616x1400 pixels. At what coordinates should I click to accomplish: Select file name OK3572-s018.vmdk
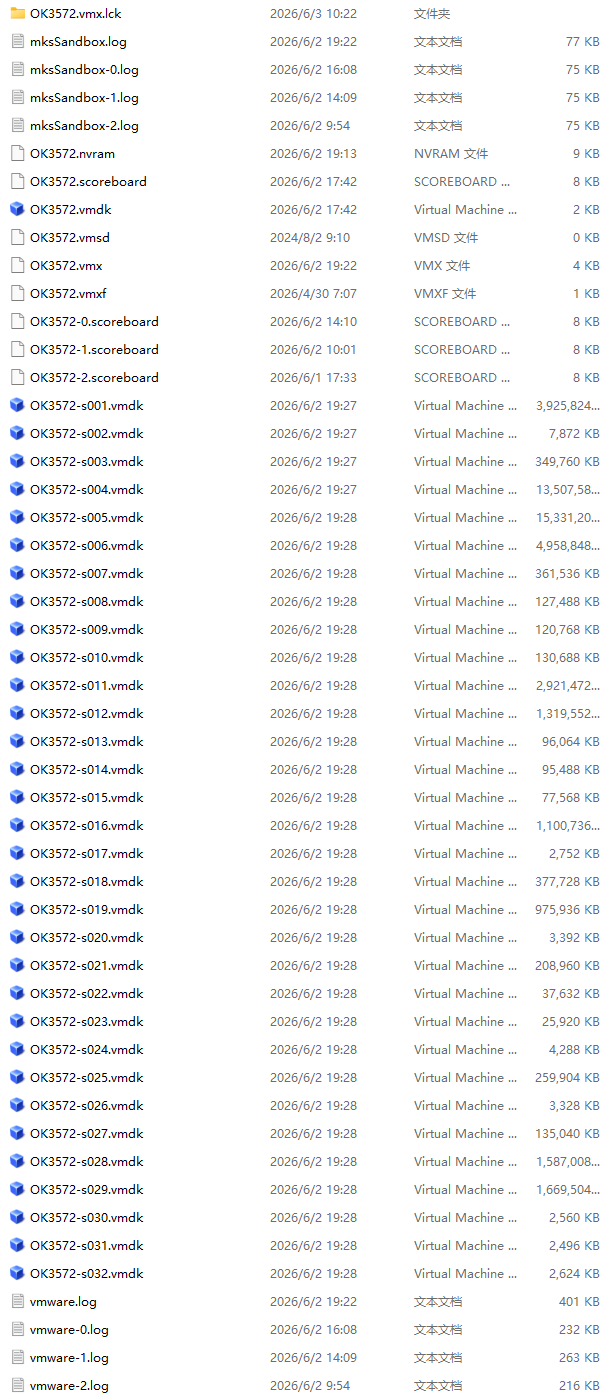[87, 882]
